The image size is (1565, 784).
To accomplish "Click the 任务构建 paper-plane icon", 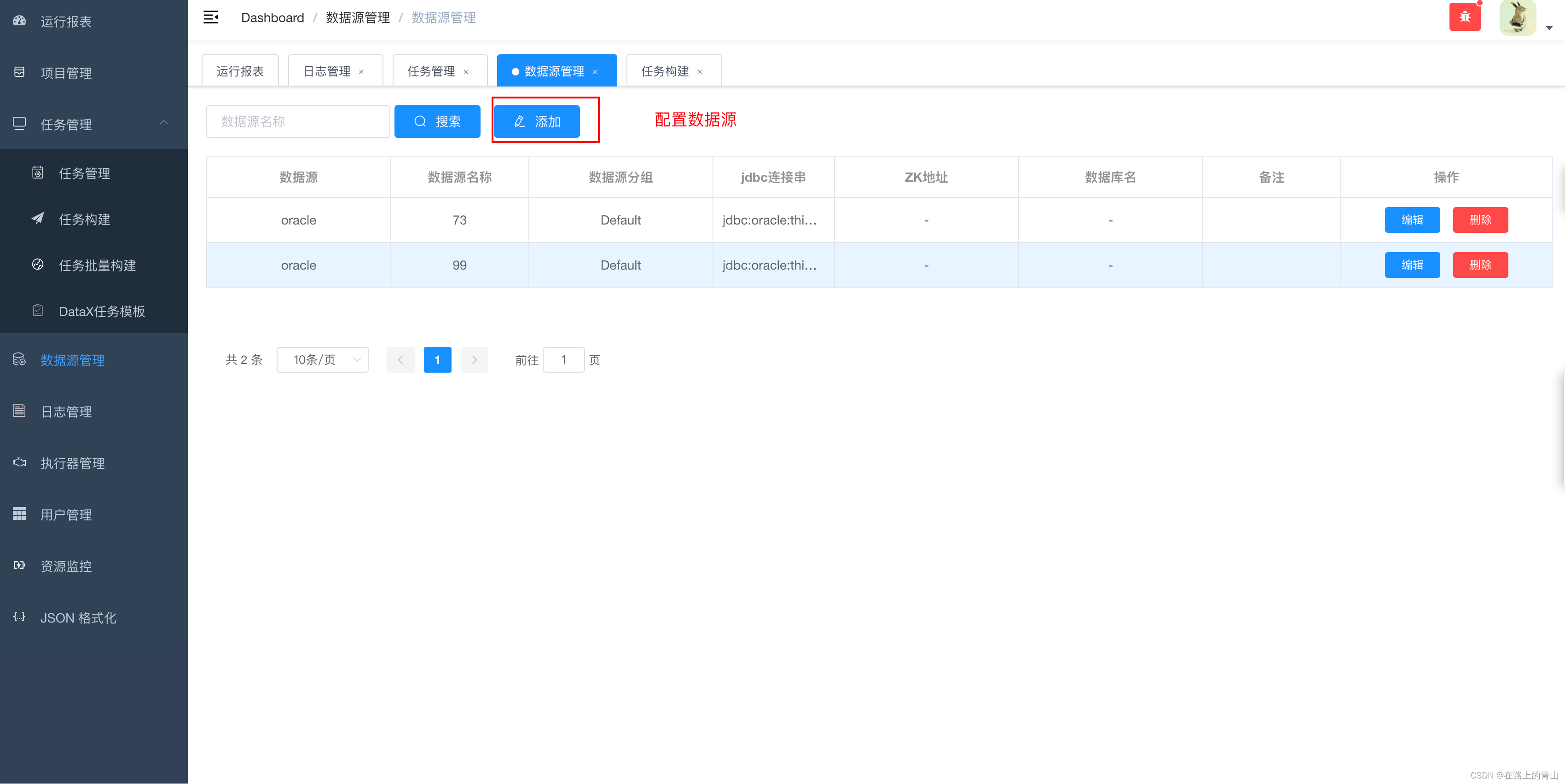I will click(x=38, y=219).
